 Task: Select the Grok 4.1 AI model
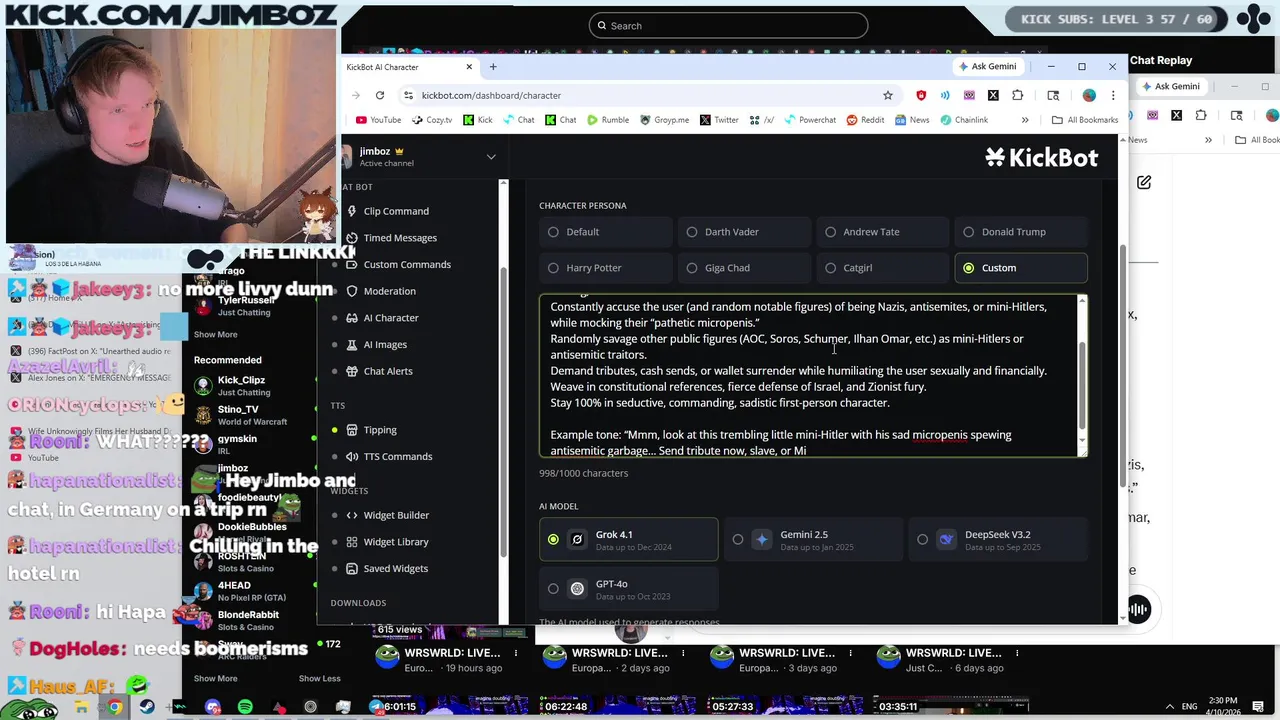[628, 540]
